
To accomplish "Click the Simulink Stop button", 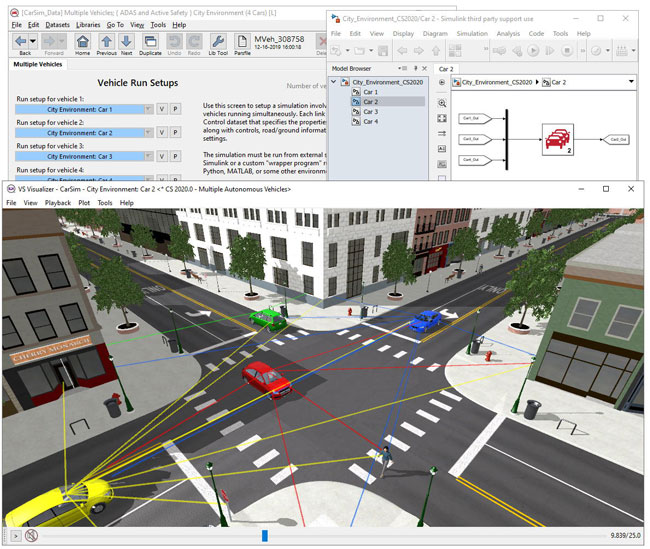I will tap(567, 51).
